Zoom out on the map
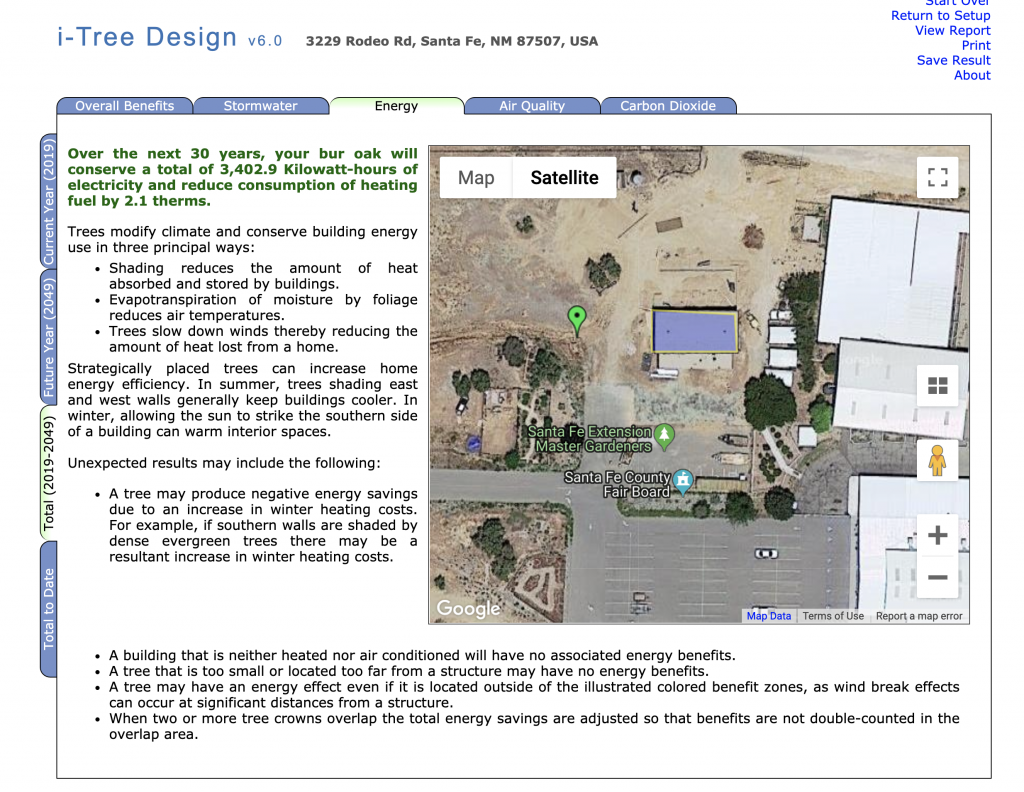 (937, 577)
